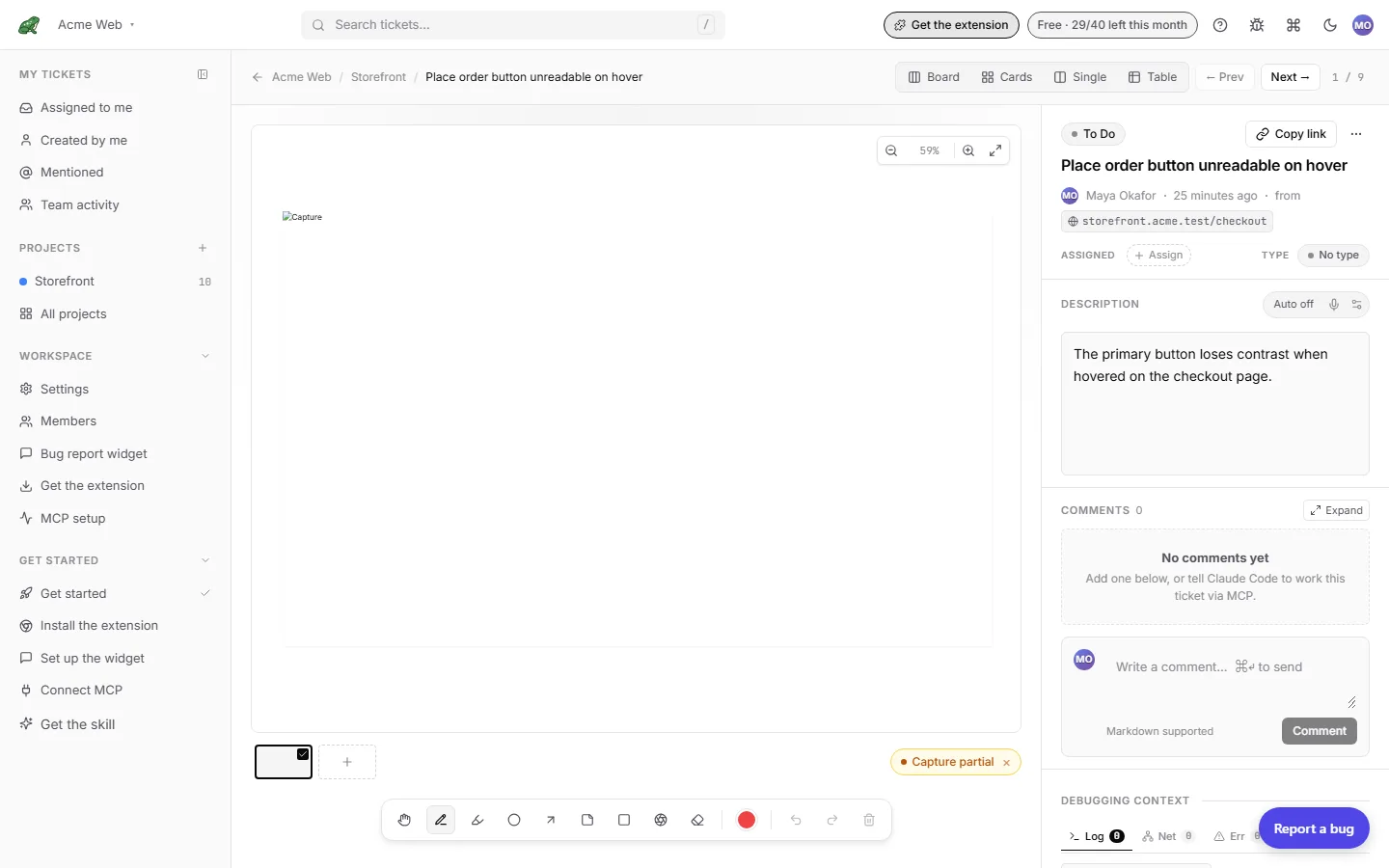This screenshot has height=868, width=1389.
Task: Expand the comments section
Action: 1336,510
